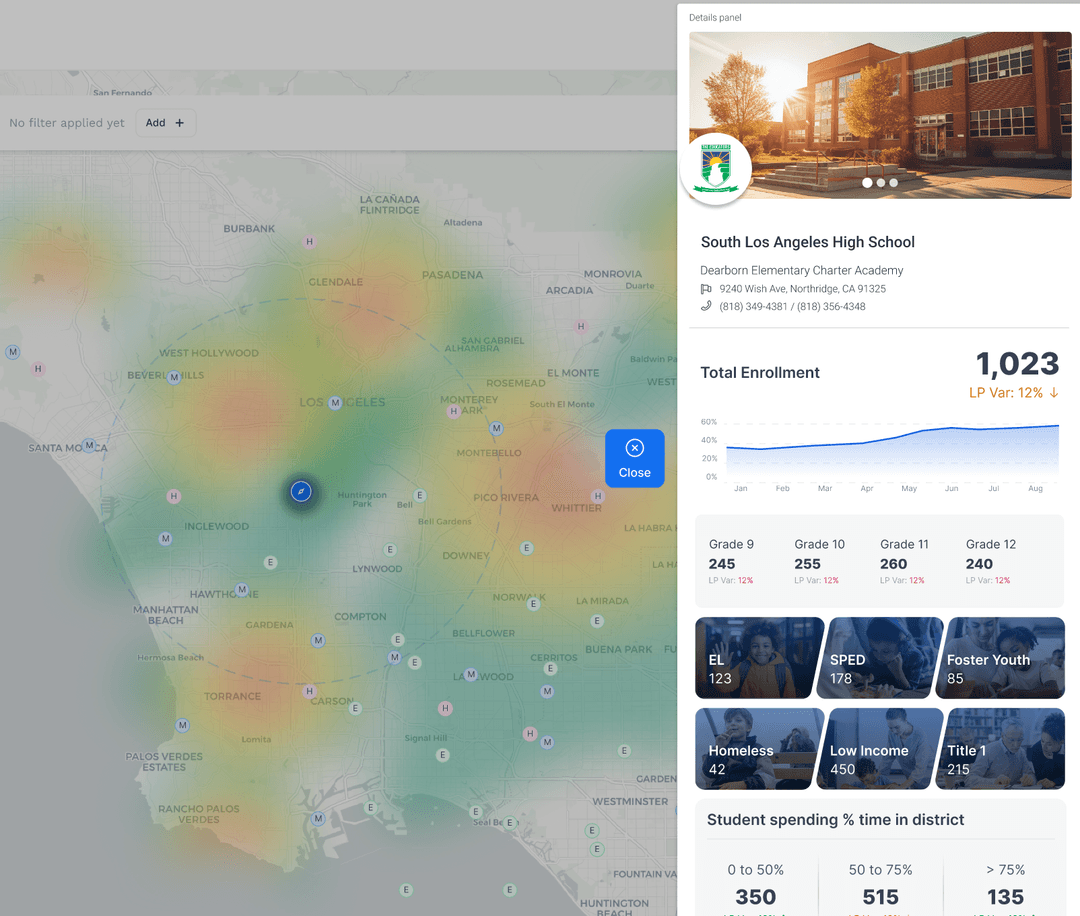This screenshot has width=1080, height=916.
Task: Click the H marker near Burbank
Action: coord(310,242)
